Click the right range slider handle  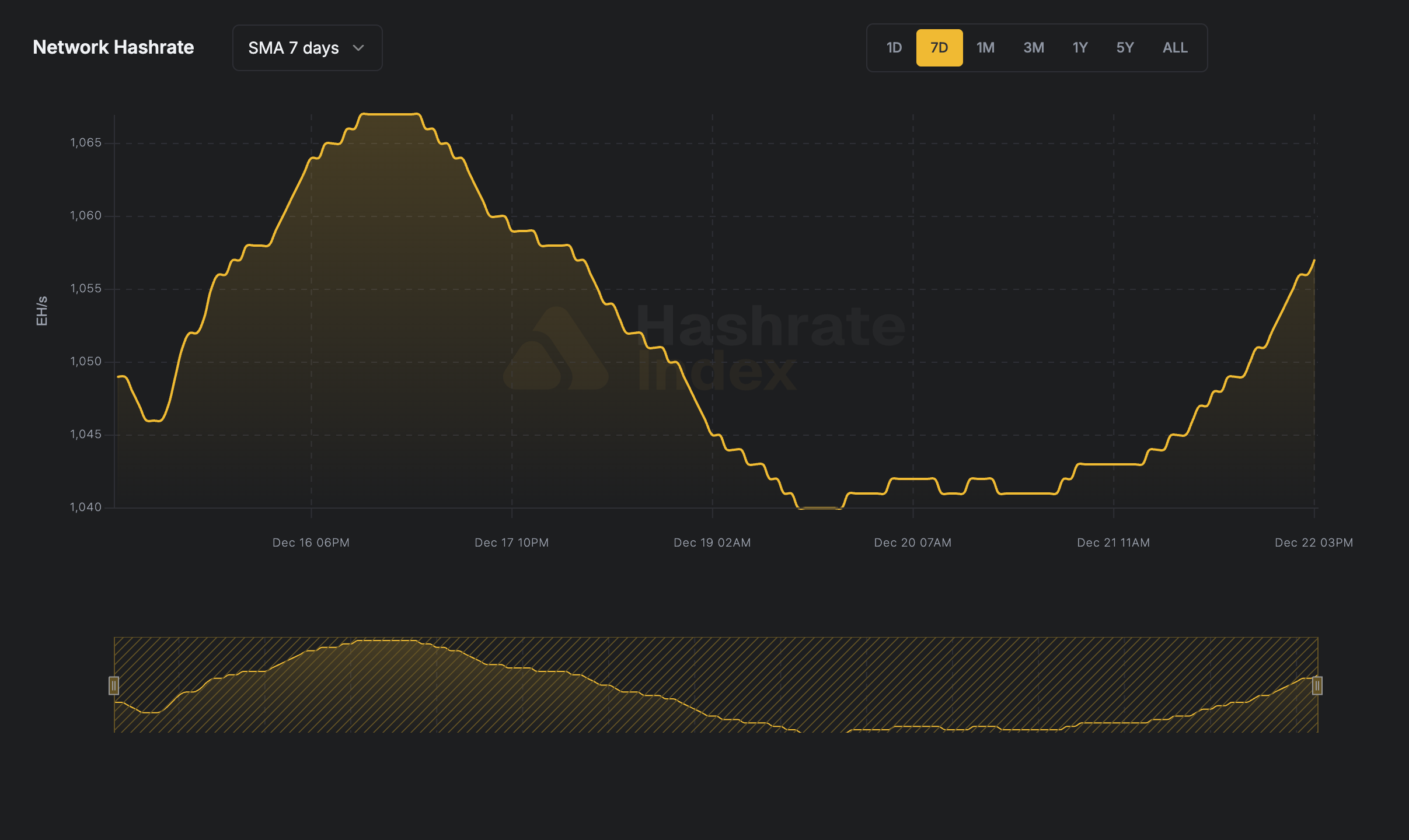point(1317,686)
